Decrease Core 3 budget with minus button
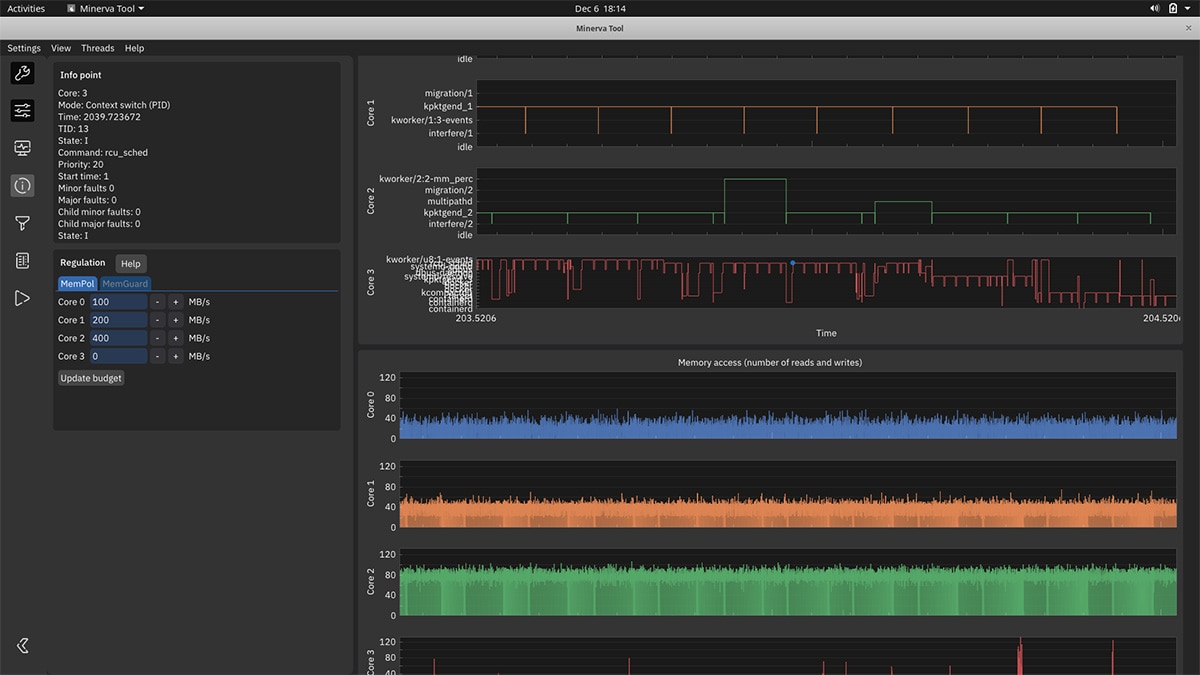Image resolution: width=1200 pixels, height=675 pixels. point(158,356)
